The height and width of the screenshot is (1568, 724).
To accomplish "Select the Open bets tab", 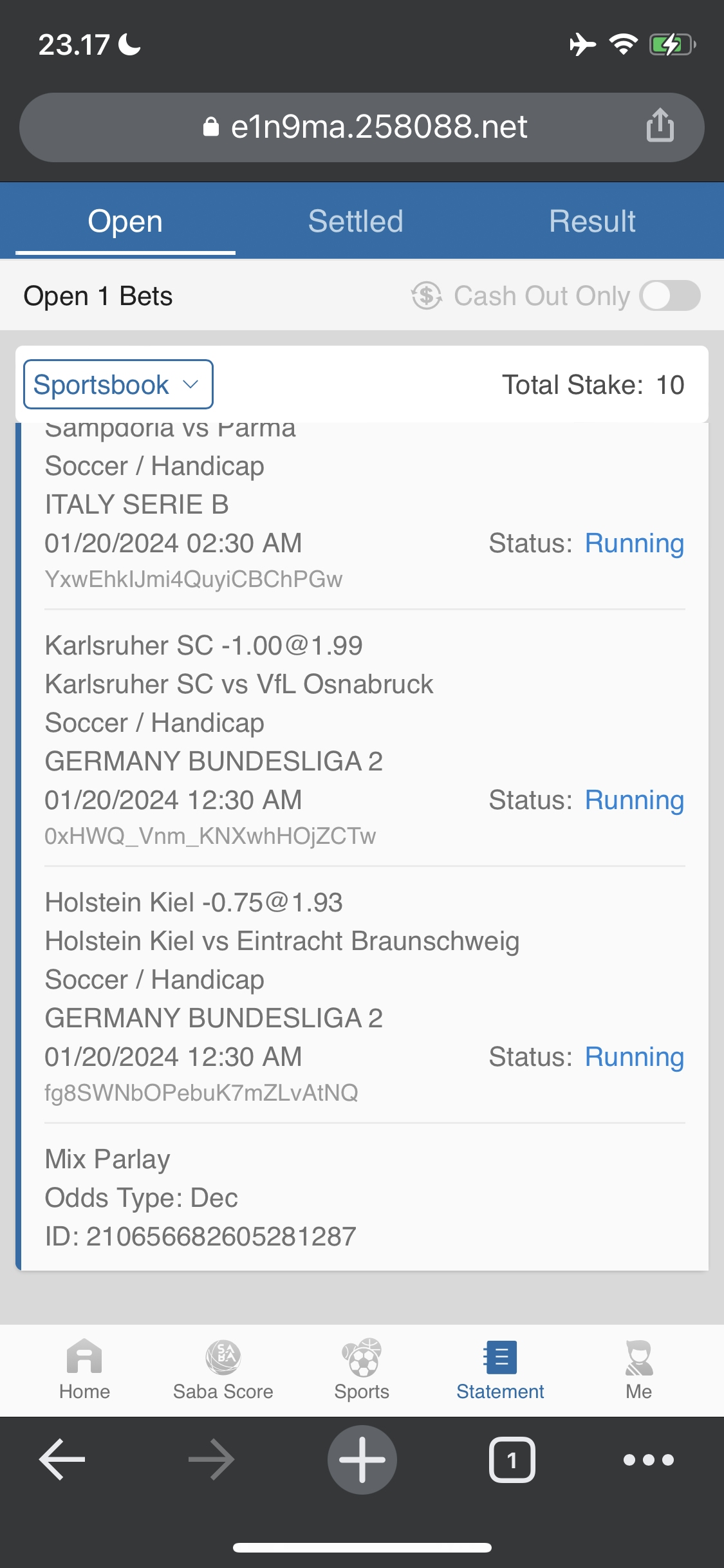I will tap(125, 221).
